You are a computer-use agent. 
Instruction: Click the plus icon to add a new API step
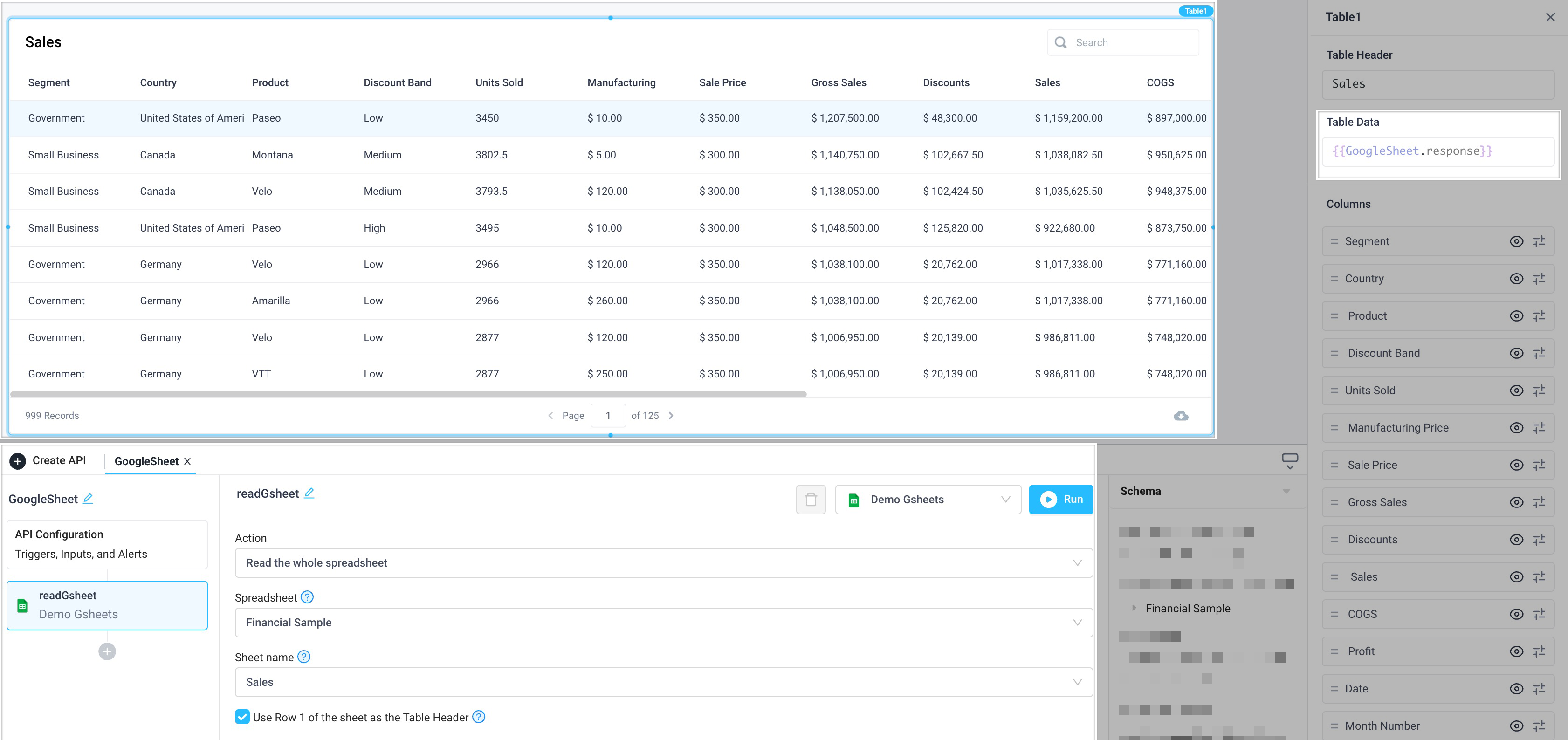click(x=107, y=651)
